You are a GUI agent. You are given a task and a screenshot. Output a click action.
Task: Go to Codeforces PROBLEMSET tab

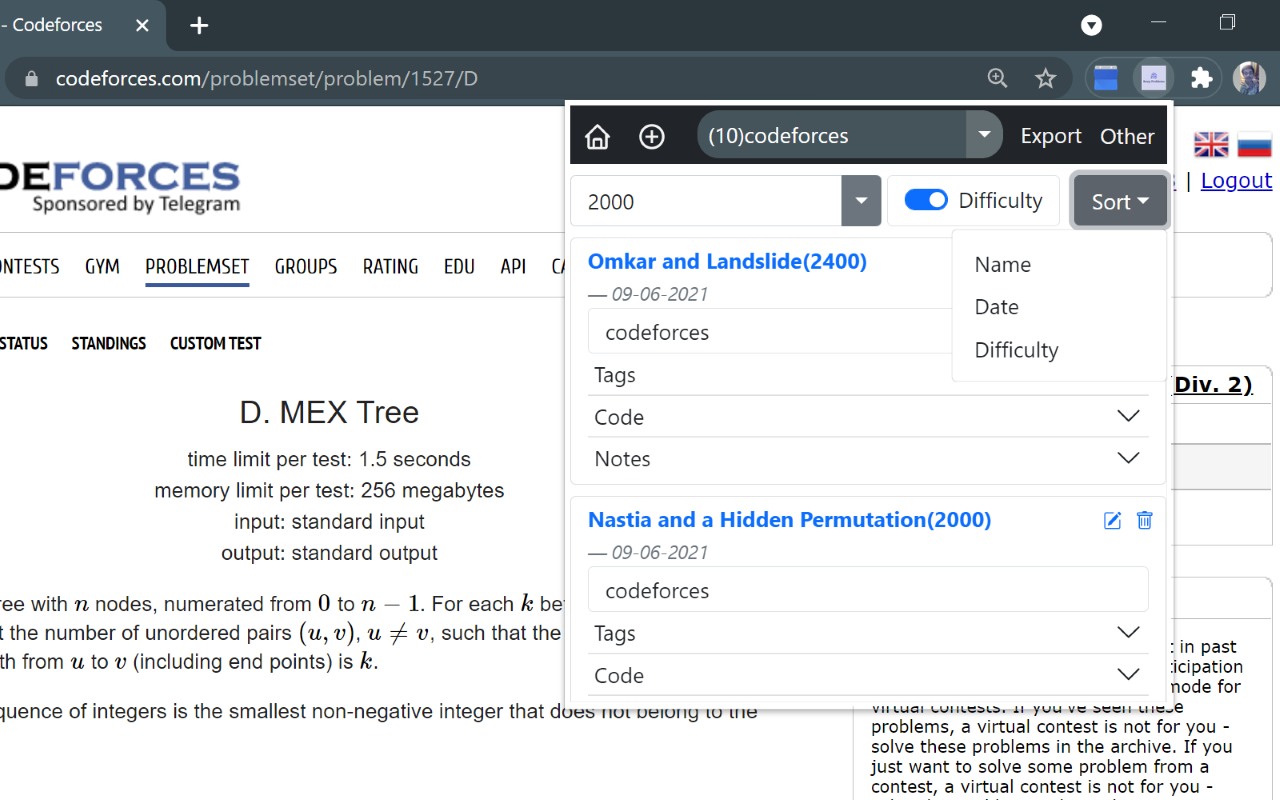pos(197,266)
